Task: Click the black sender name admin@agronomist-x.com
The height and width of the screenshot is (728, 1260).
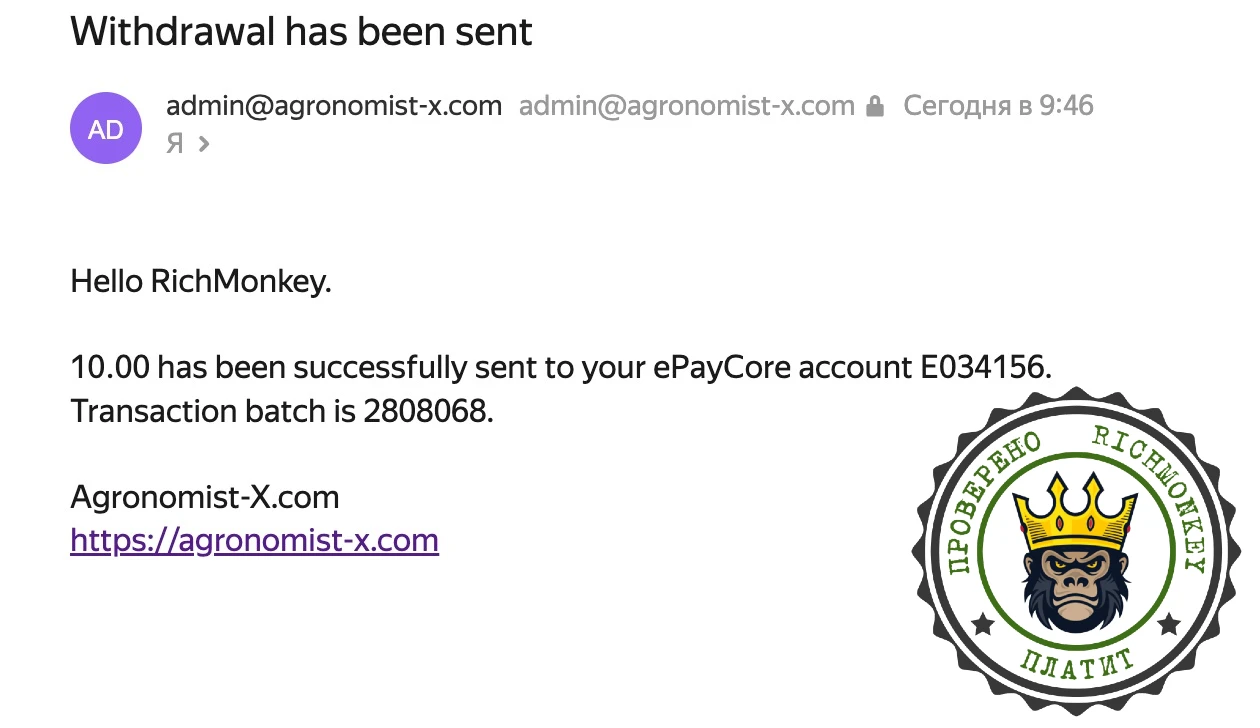Action: tap(334, 106)
